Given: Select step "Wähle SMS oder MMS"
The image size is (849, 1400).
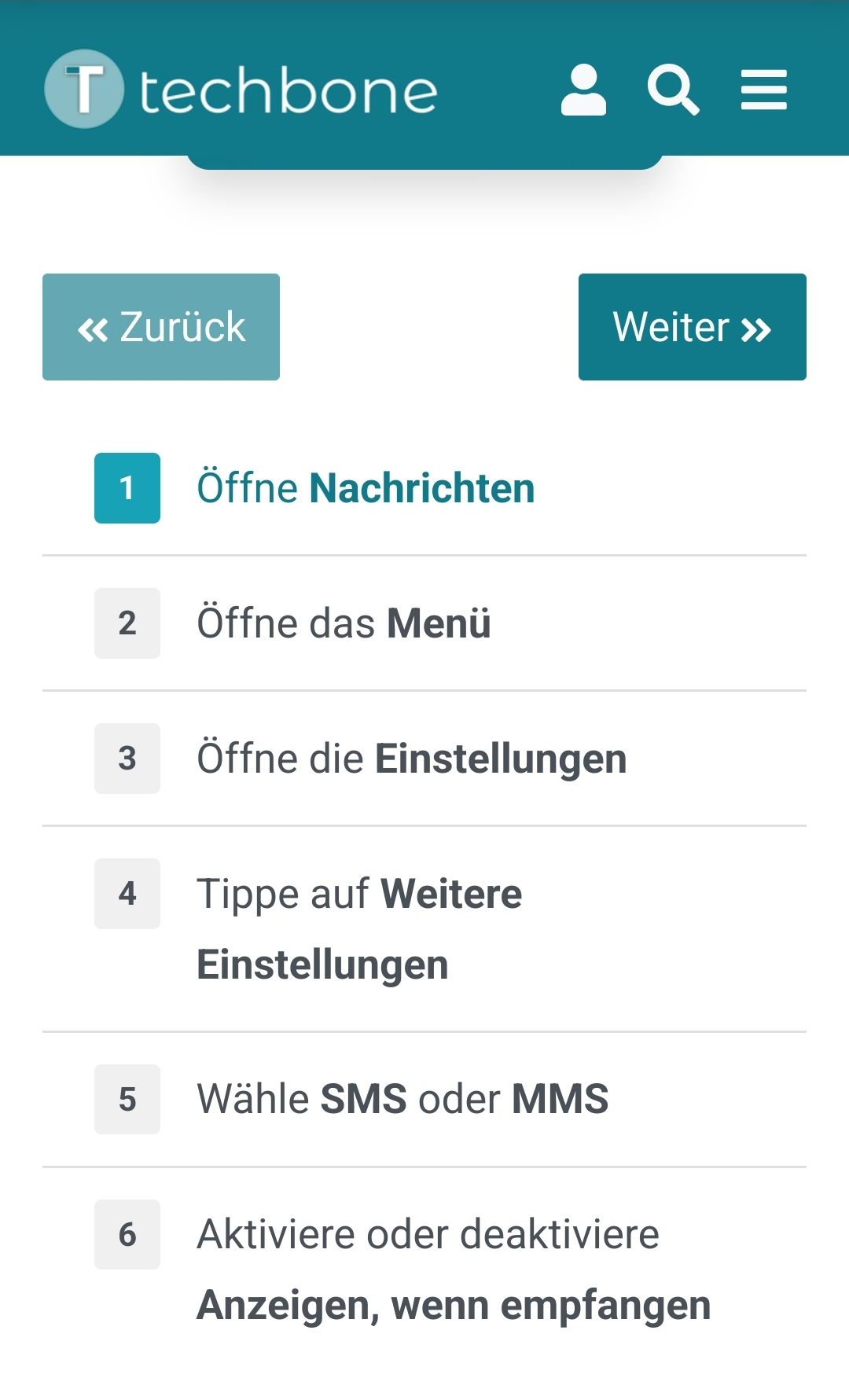Looking at the screenshot, I should [x=402, y=1099].
